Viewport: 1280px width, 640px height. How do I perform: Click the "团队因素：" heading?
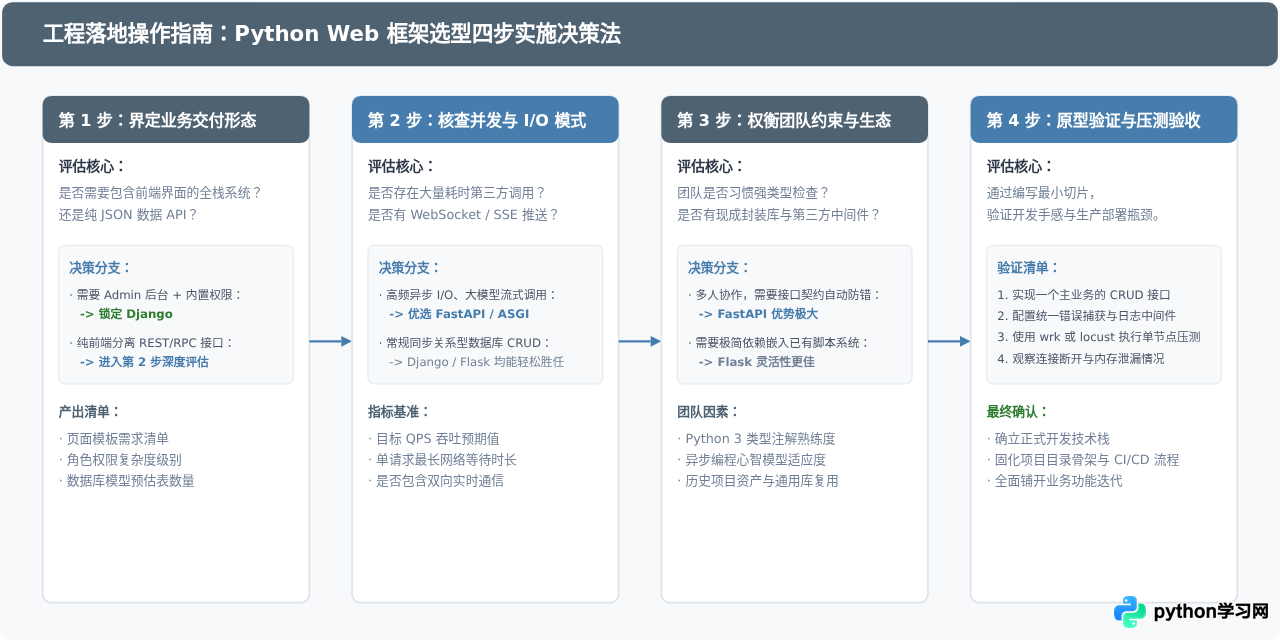(708, 411)
